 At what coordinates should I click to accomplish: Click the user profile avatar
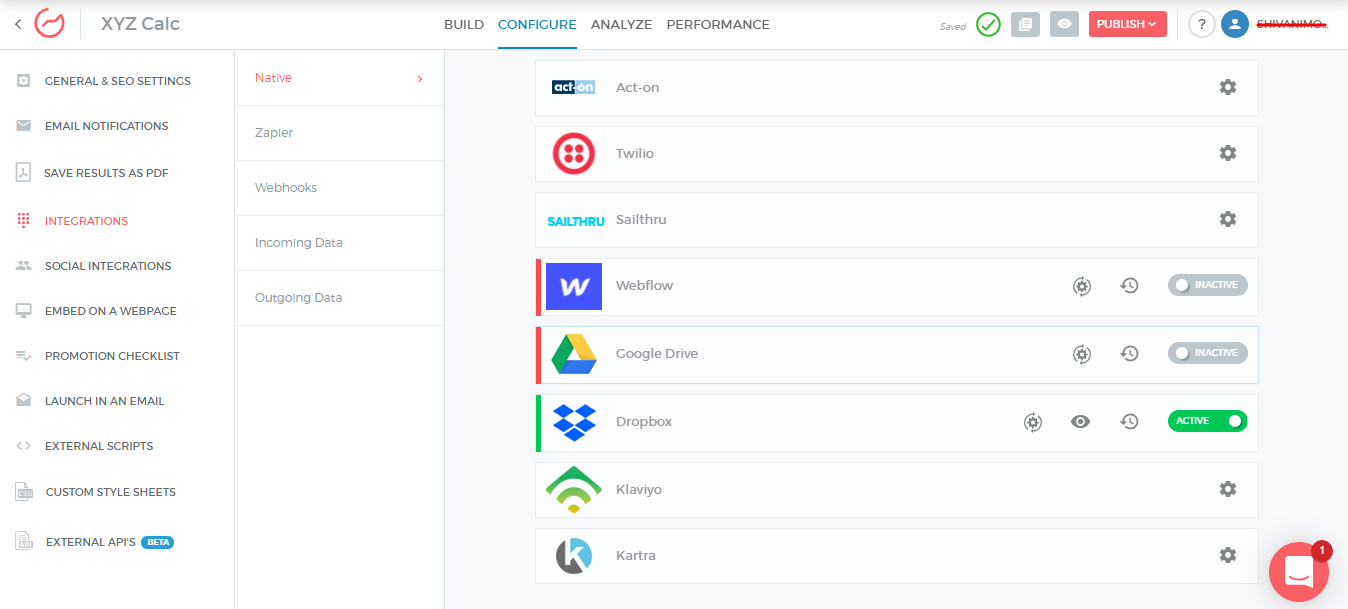(x=1235, y=24)
